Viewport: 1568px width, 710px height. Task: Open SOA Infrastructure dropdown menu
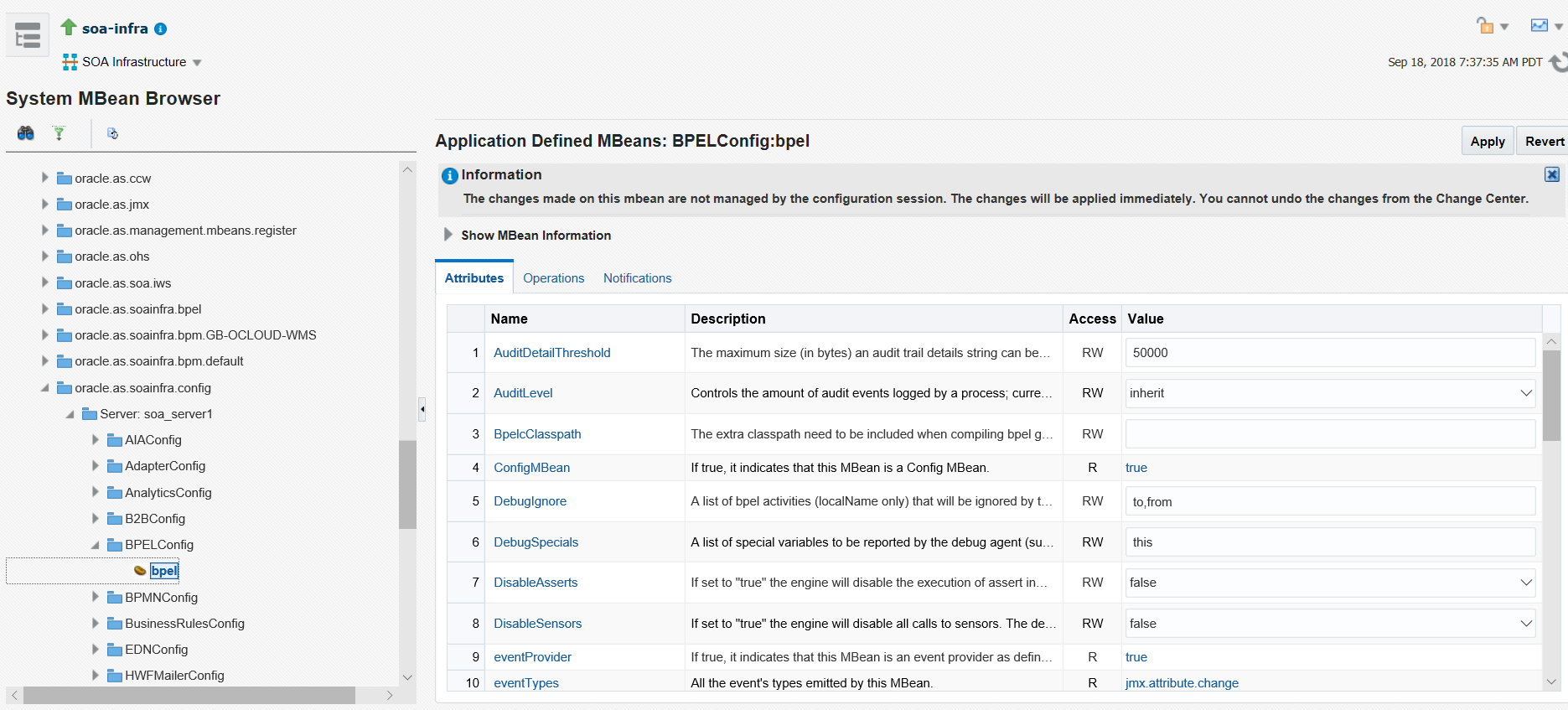click(x=197, y=63)
